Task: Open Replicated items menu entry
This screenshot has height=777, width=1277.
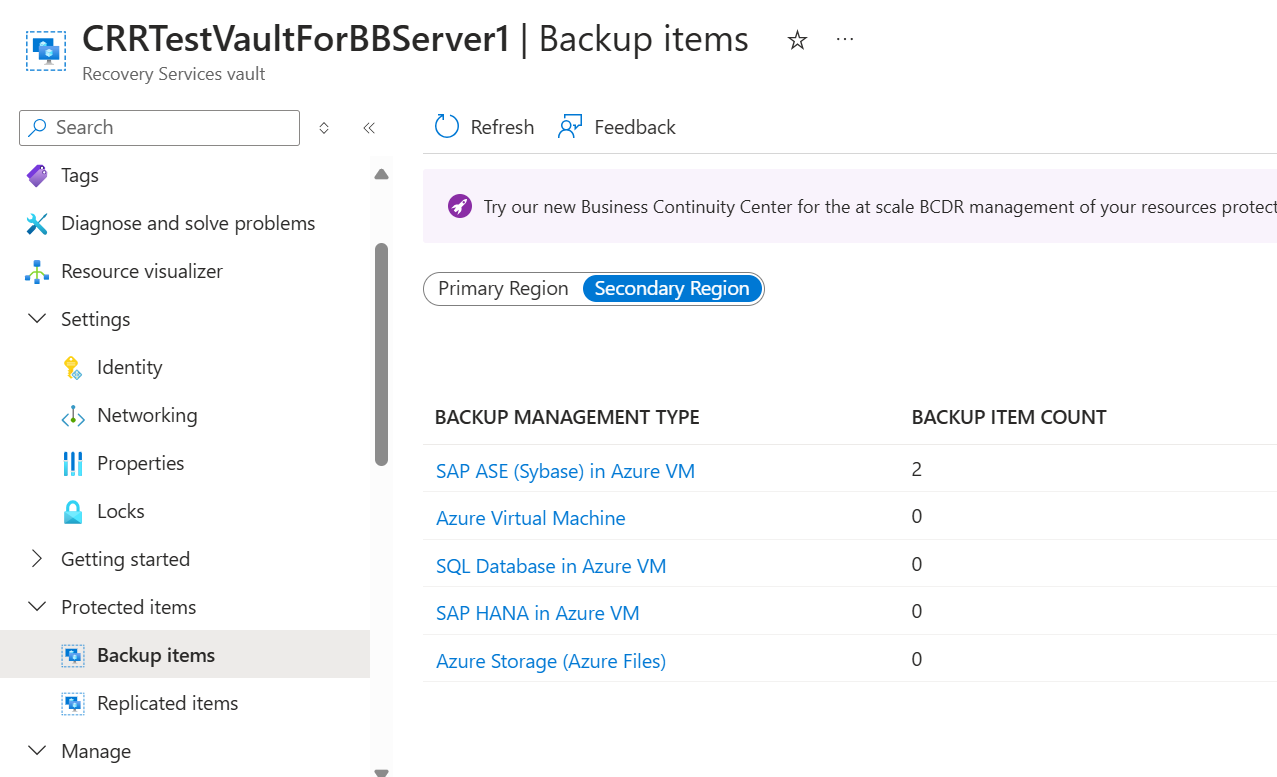Action: 167,703
